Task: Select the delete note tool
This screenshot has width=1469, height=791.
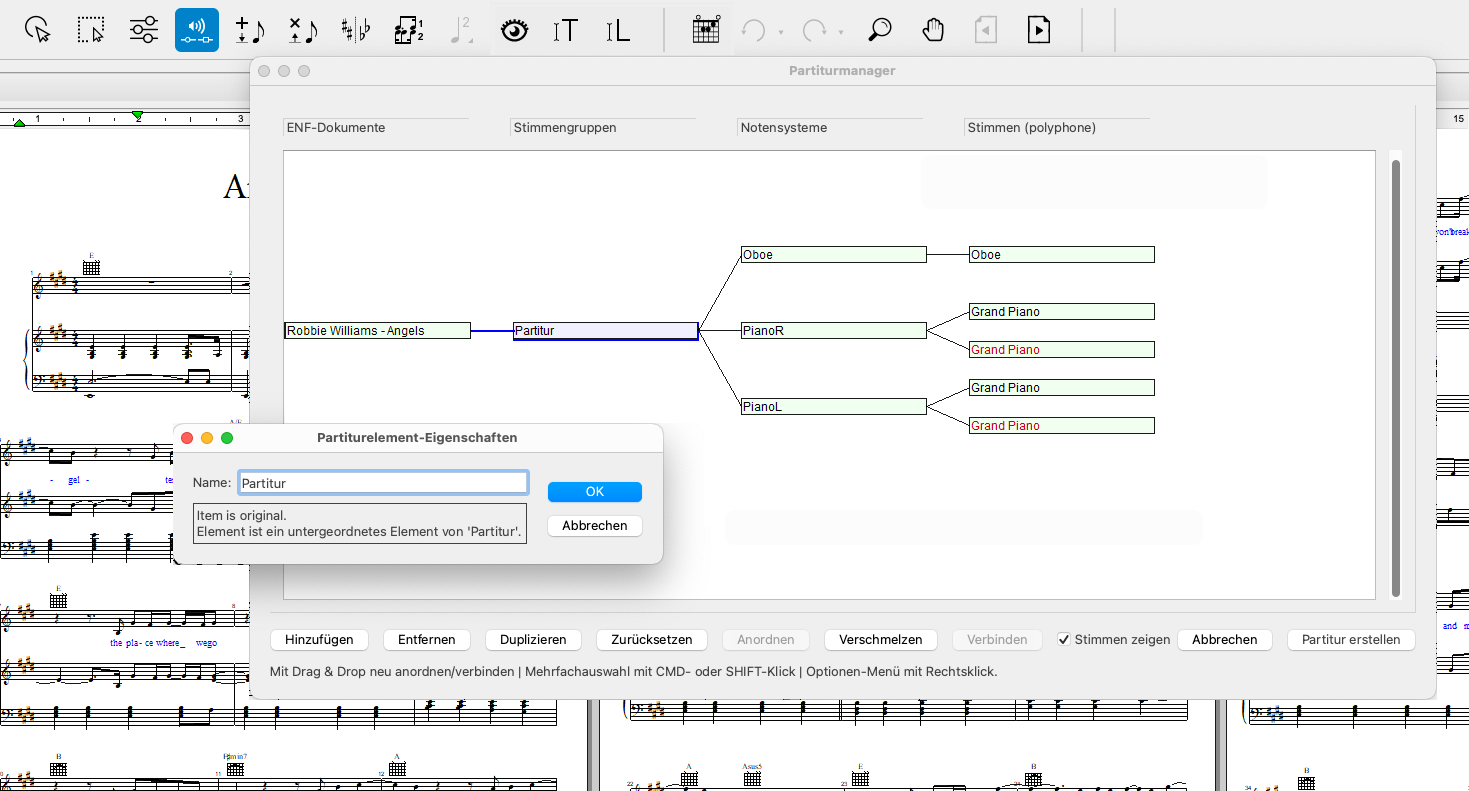Action: [x=302, y=30]
